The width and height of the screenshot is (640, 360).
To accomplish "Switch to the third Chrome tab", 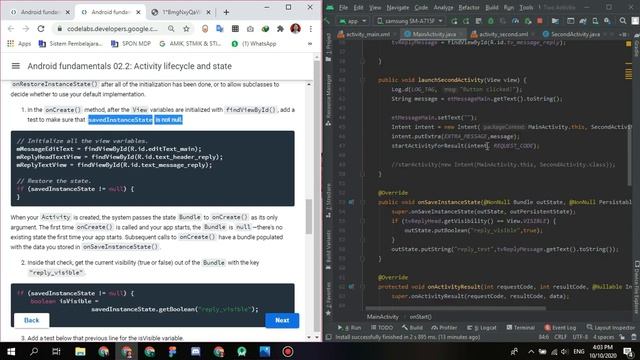I will (181, 12).
